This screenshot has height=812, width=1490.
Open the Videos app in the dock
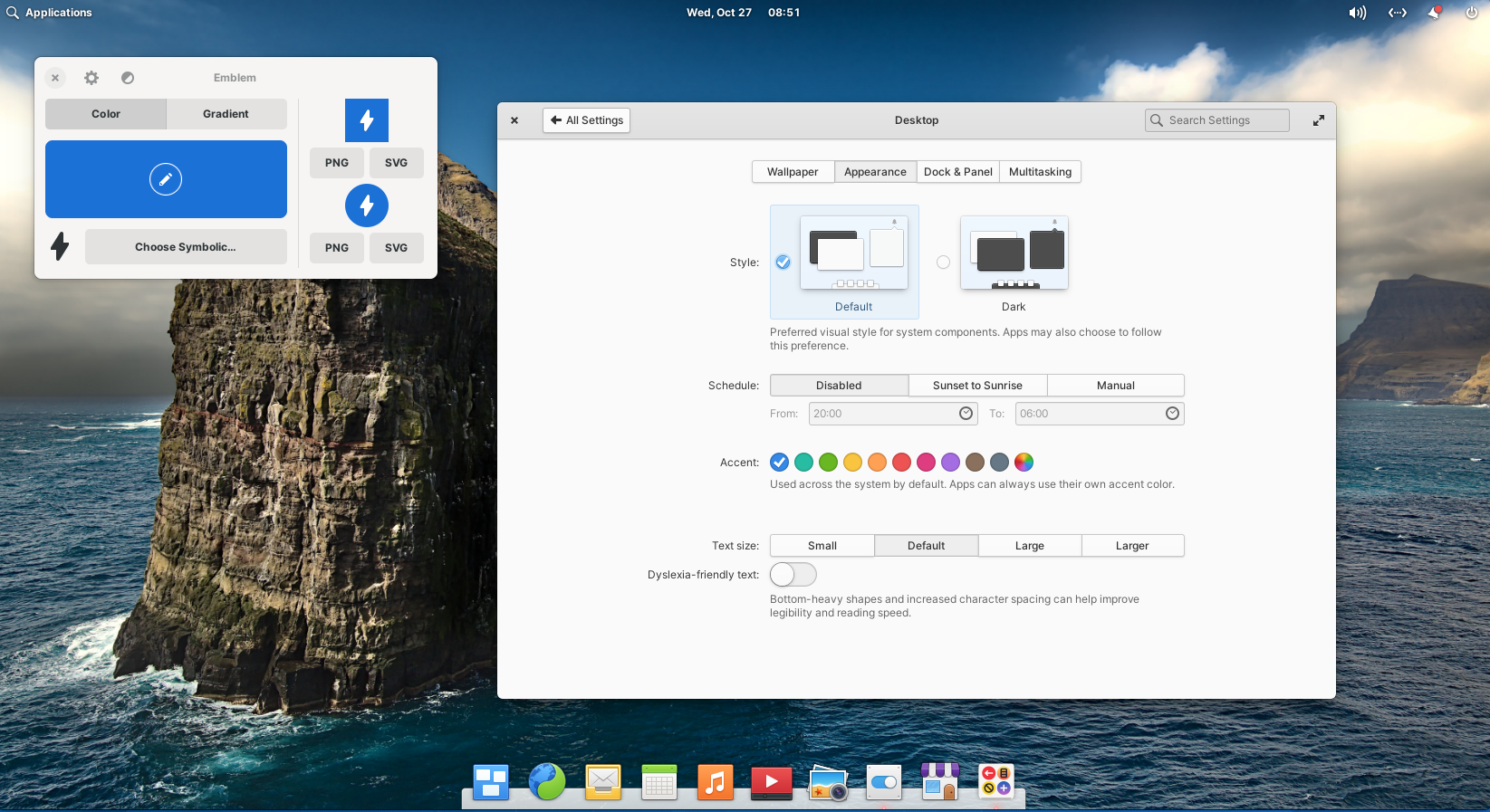click(771, 782)
